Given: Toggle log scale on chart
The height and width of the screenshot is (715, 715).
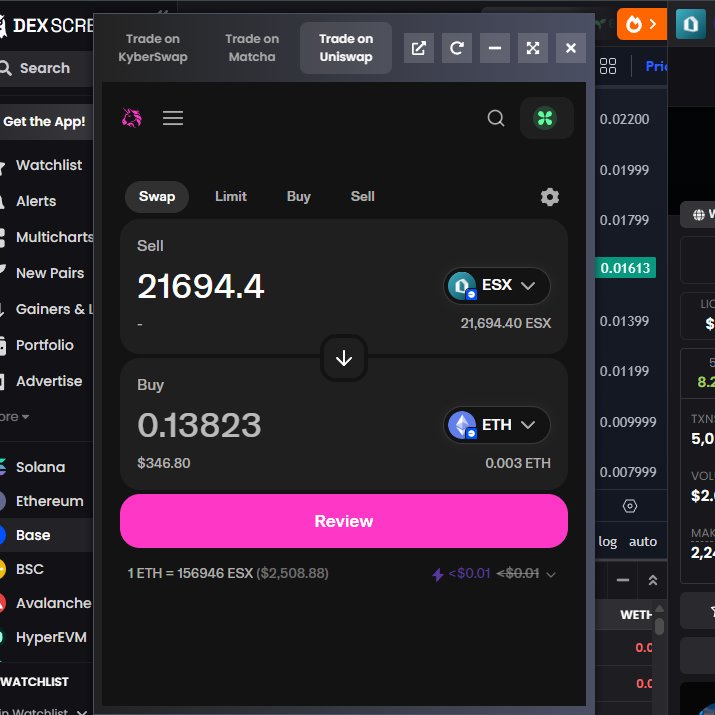Looking at the screenshot, I should [607, 541].
